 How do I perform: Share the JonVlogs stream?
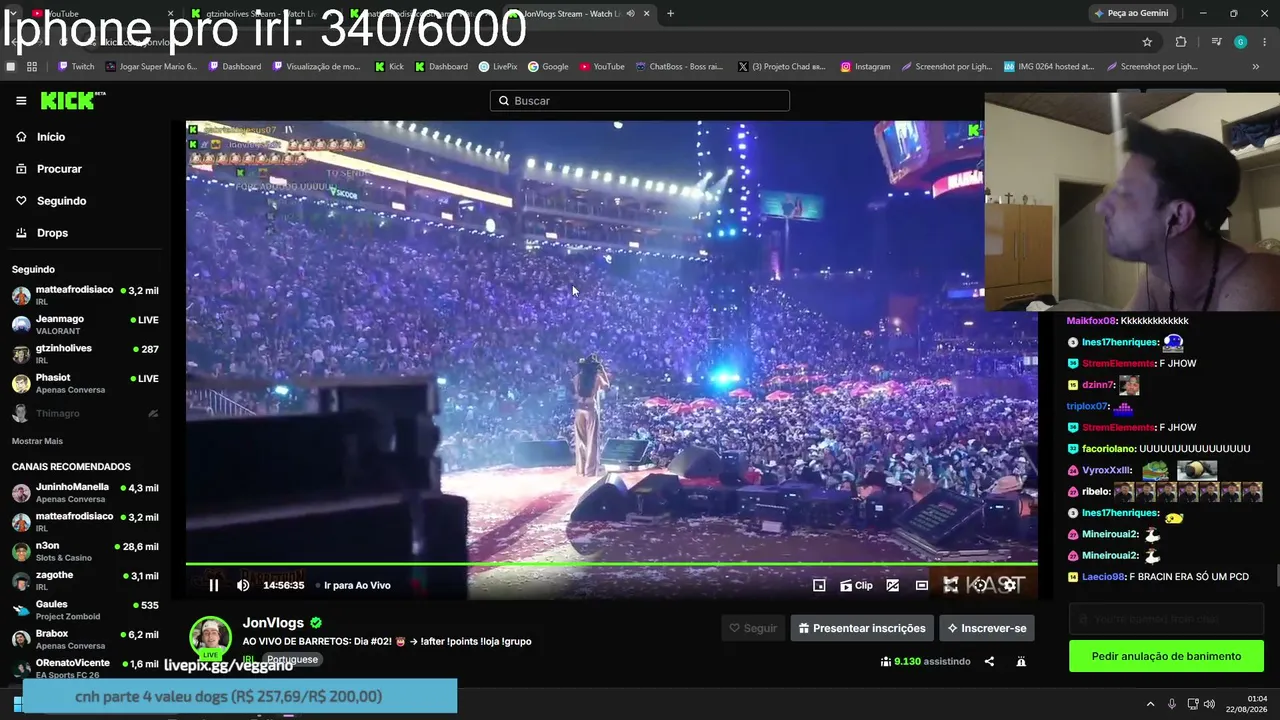click(989, 661)
